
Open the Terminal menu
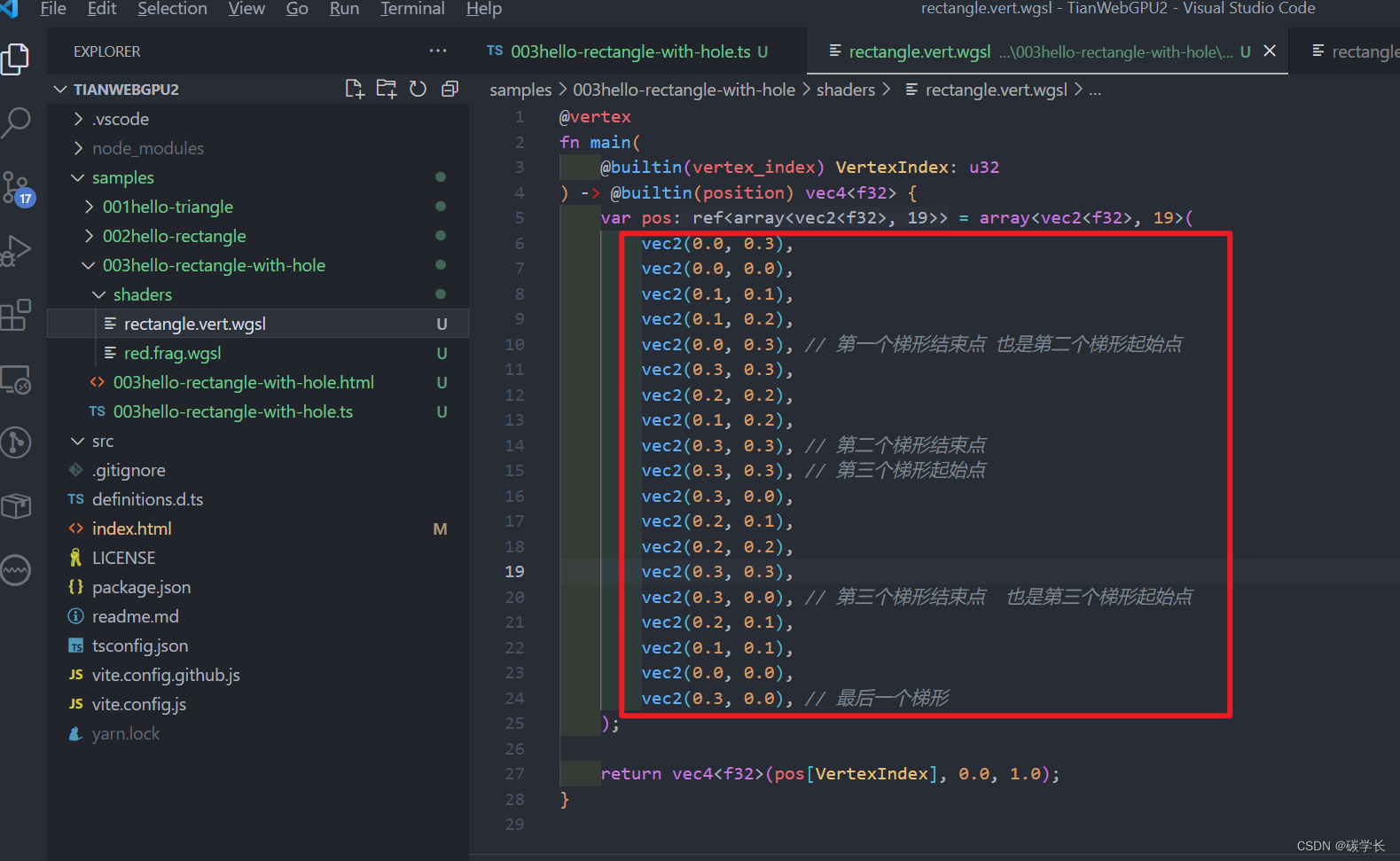point(412,9)
